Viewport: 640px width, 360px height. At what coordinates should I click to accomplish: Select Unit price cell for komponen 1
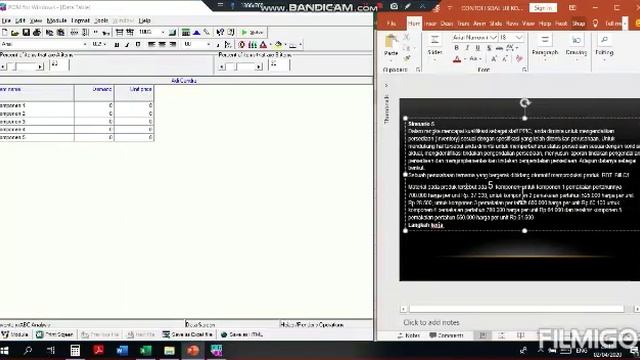tap(134, 105)
